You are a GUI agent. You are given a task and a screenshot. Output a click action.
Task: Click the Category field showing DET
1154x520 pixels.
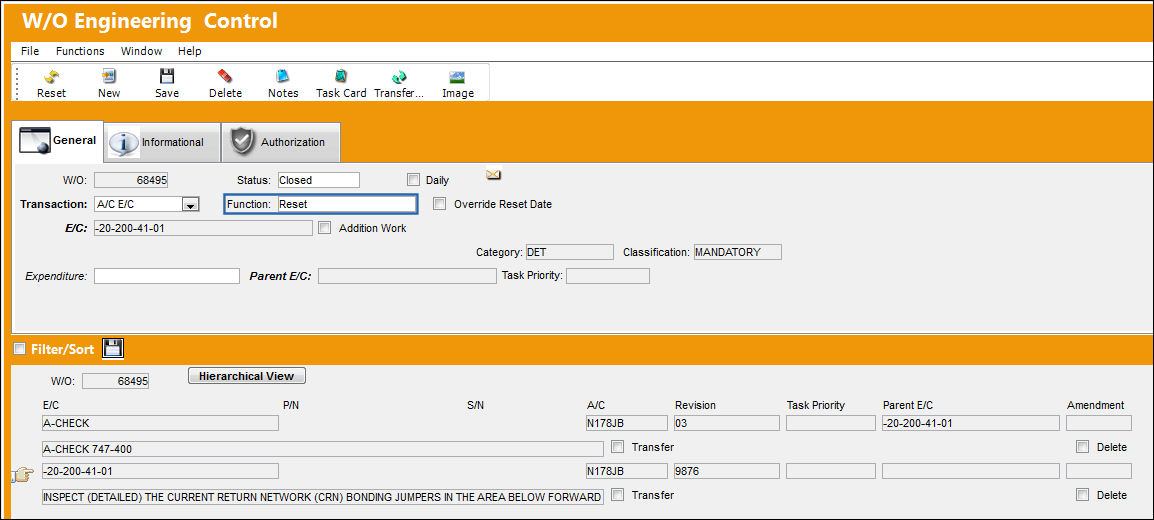(x=569, y=252)
